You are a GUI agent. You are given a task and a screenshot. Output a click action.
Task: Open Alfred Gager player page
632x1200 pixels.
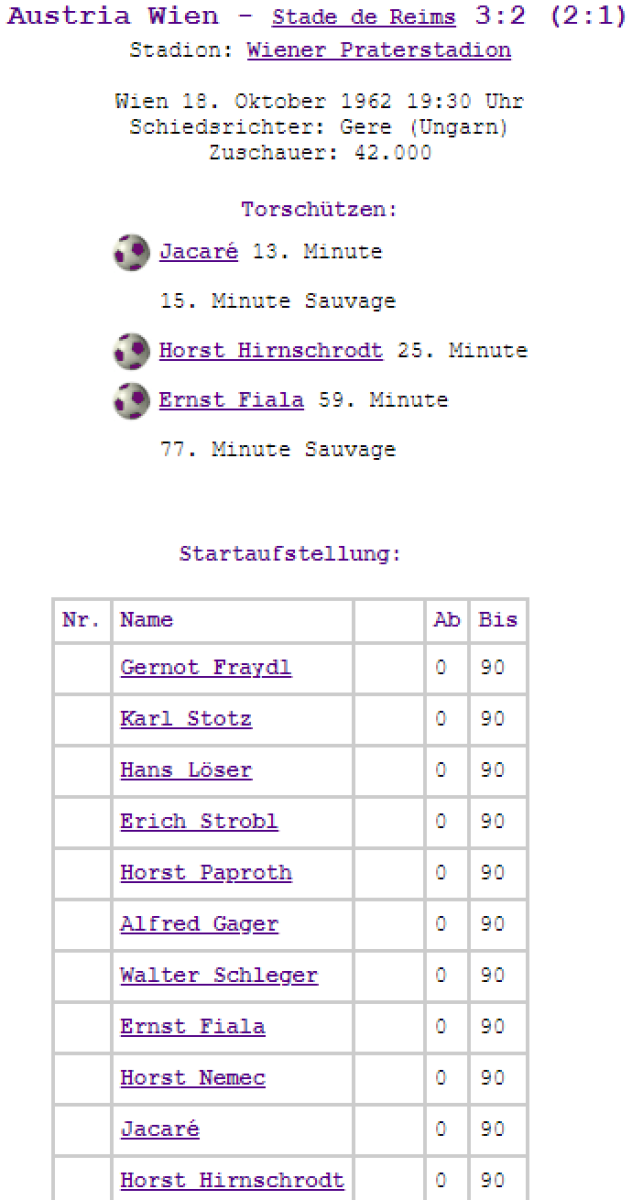pyautogui.click(x=199, y=924)
